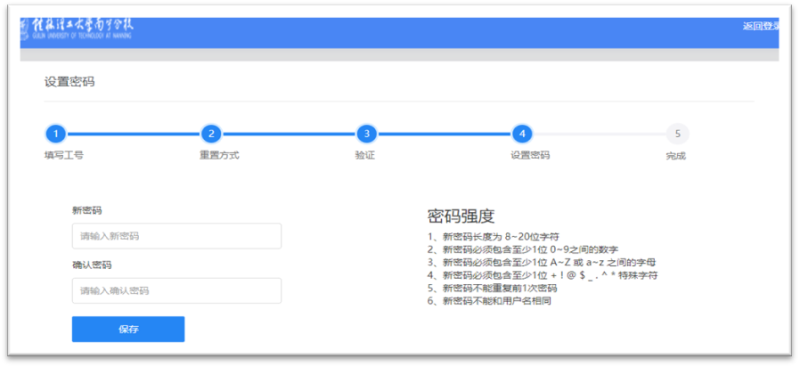The image size is (800, 367).
Task: Focus the 请输入确认密码 input field
Action: coord(177,291)
